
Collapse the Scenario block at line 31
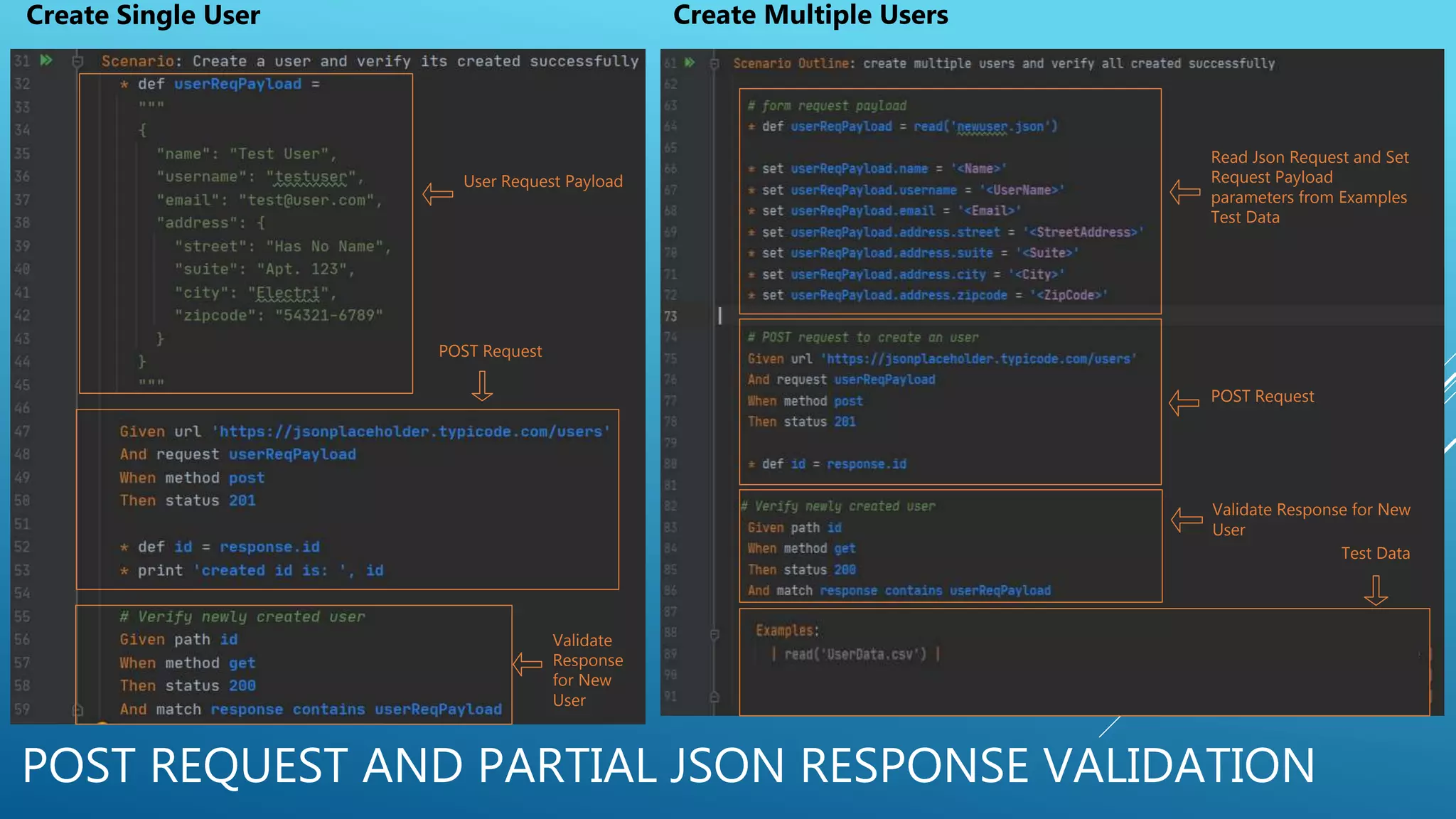(x=78, y=61)
